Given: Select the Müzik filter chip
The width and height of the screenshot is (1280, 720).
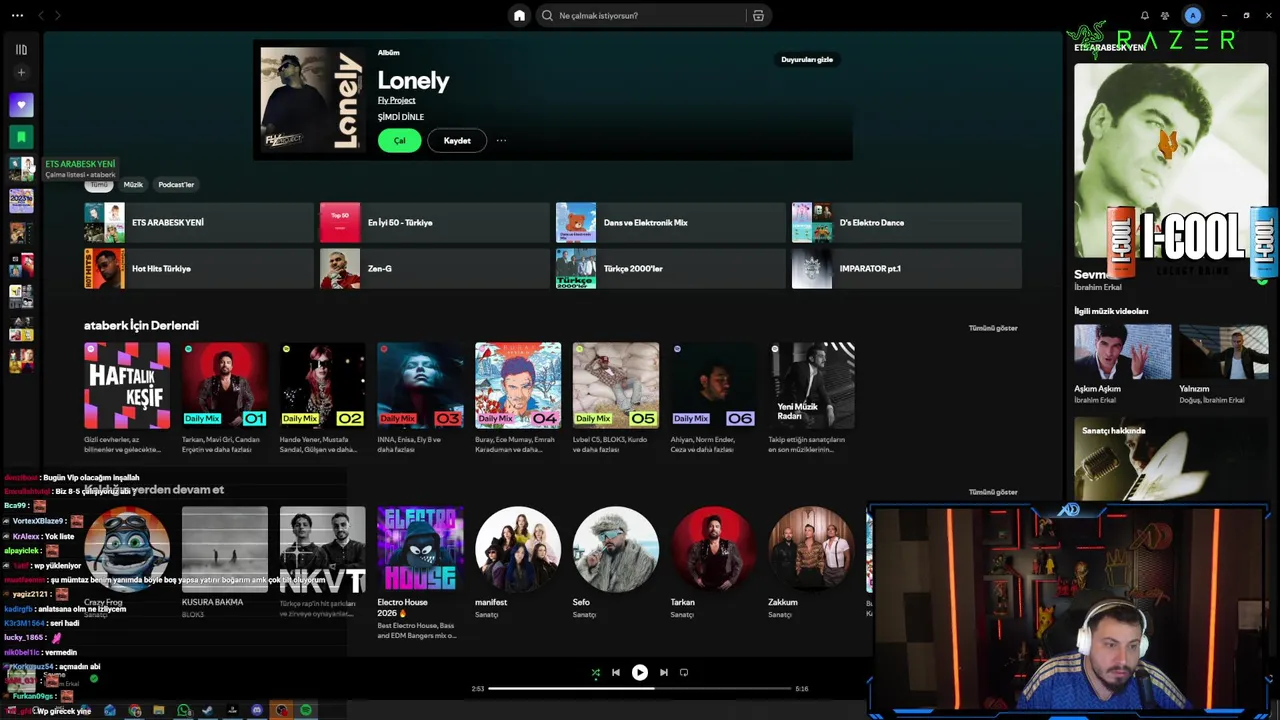Looking at the screenshot, I should tap(133, 184).
